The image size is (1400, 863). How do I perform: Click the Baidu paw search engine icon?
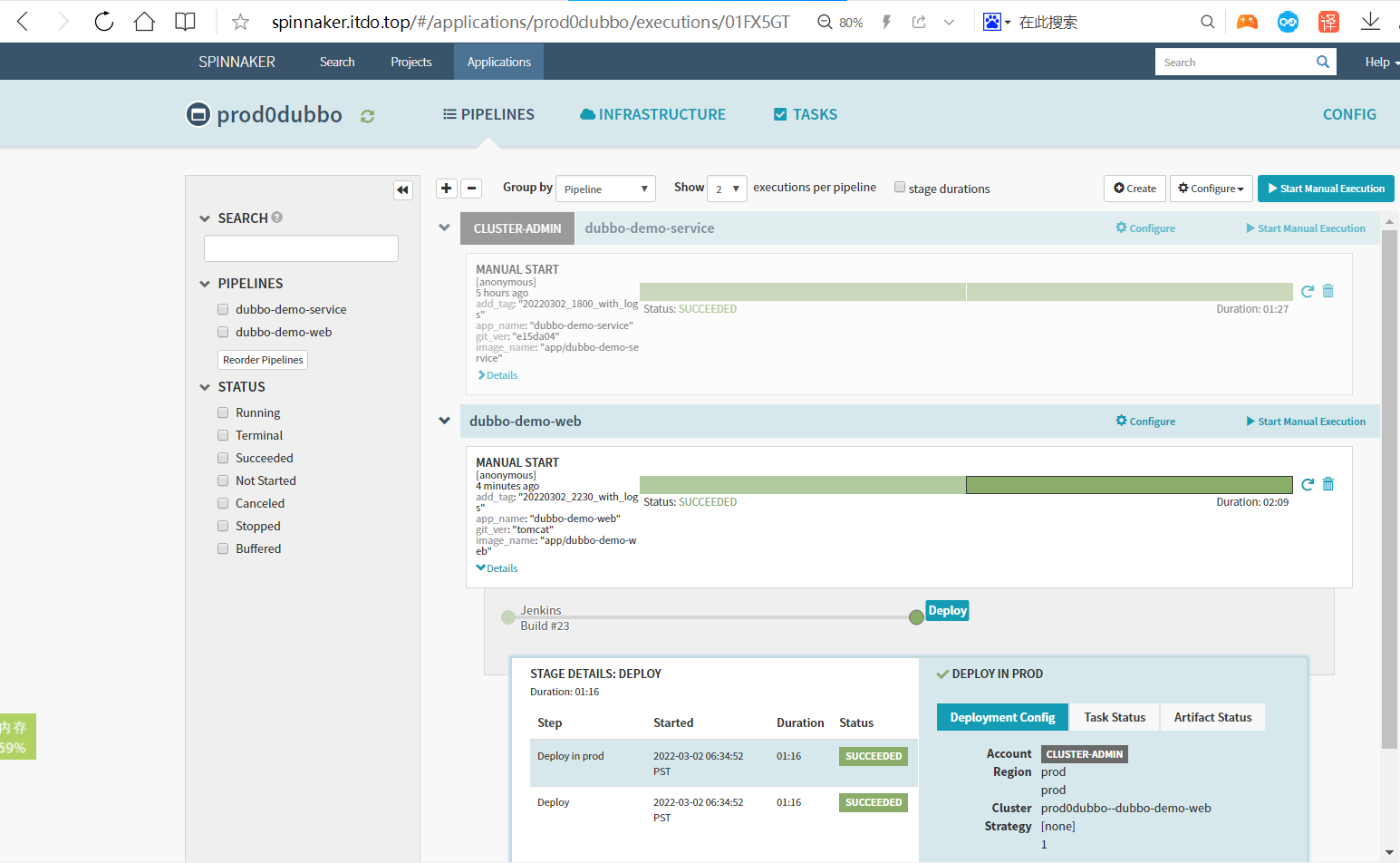[992, 22]
